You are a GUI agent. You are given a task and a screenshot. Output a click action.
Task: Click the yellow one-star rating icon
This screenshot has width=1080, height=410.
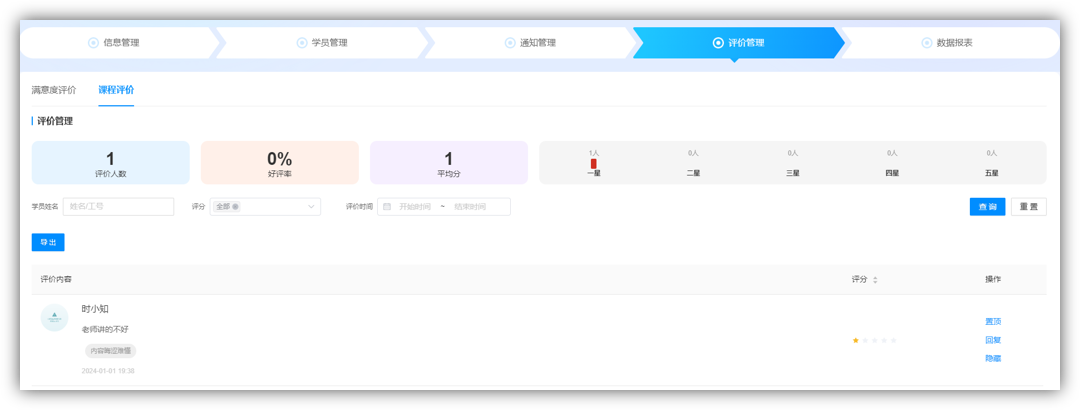click(x=855, y=340)
